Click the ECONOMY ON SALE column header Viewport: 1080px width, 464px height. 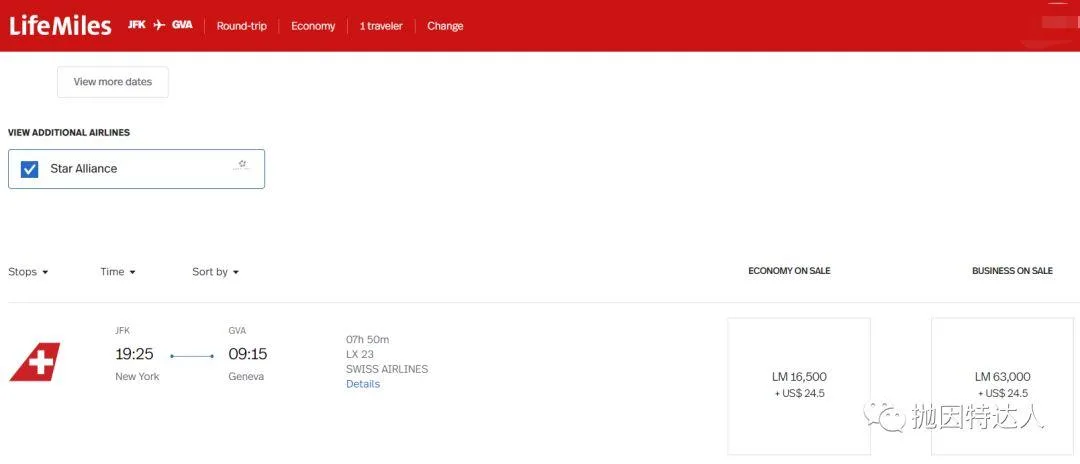(x=789, y=271)
